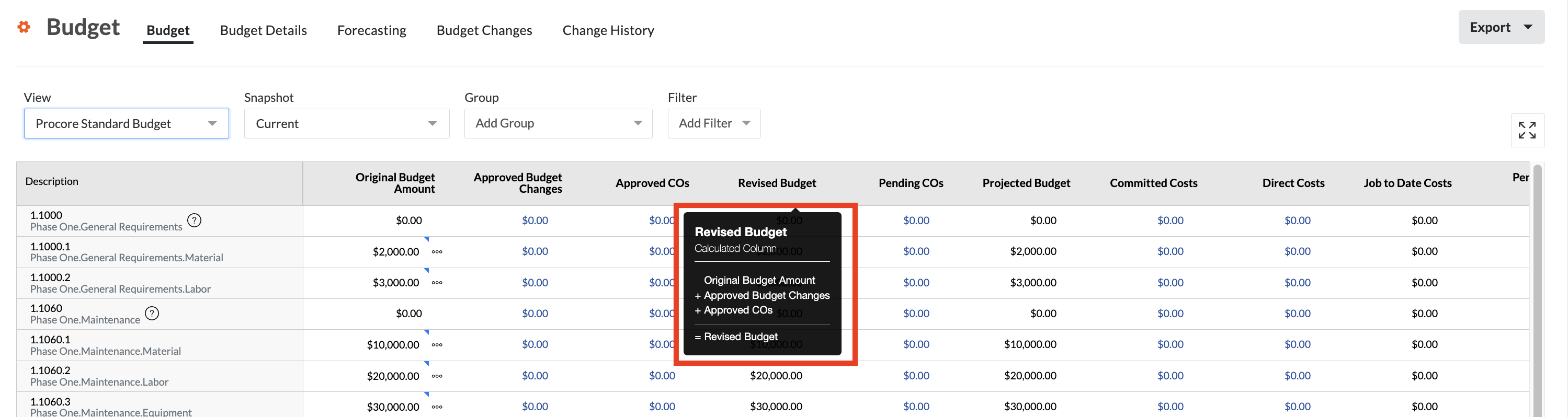Open help icon for row 1.1060 Maintenance
1568x417 pixels.
tap(152, 313)
